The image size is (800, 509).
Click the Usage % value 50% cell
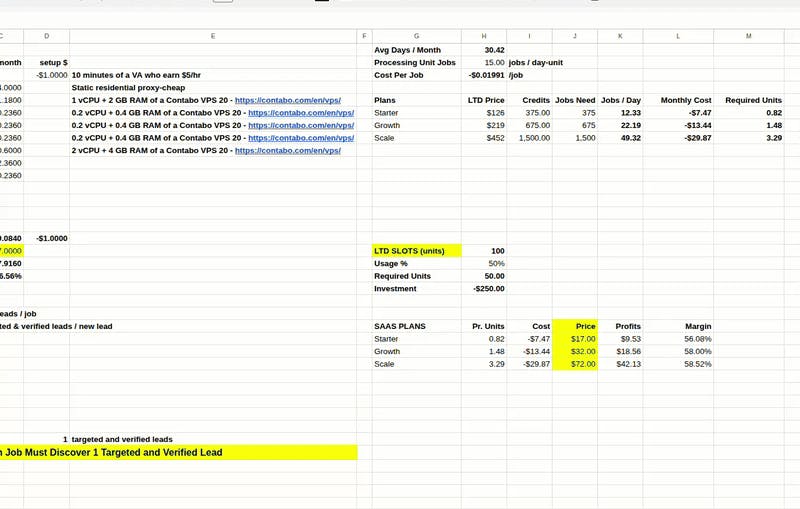tap(484, 264)
